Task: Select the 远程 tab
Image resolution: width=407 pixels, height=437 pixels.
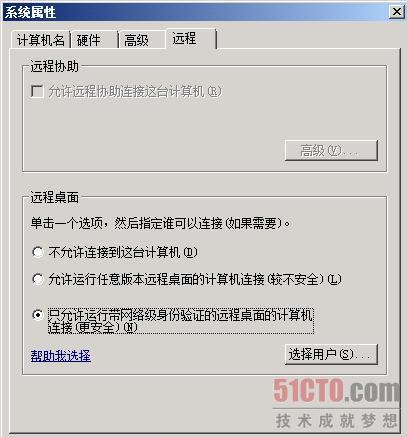Action: 191,39
